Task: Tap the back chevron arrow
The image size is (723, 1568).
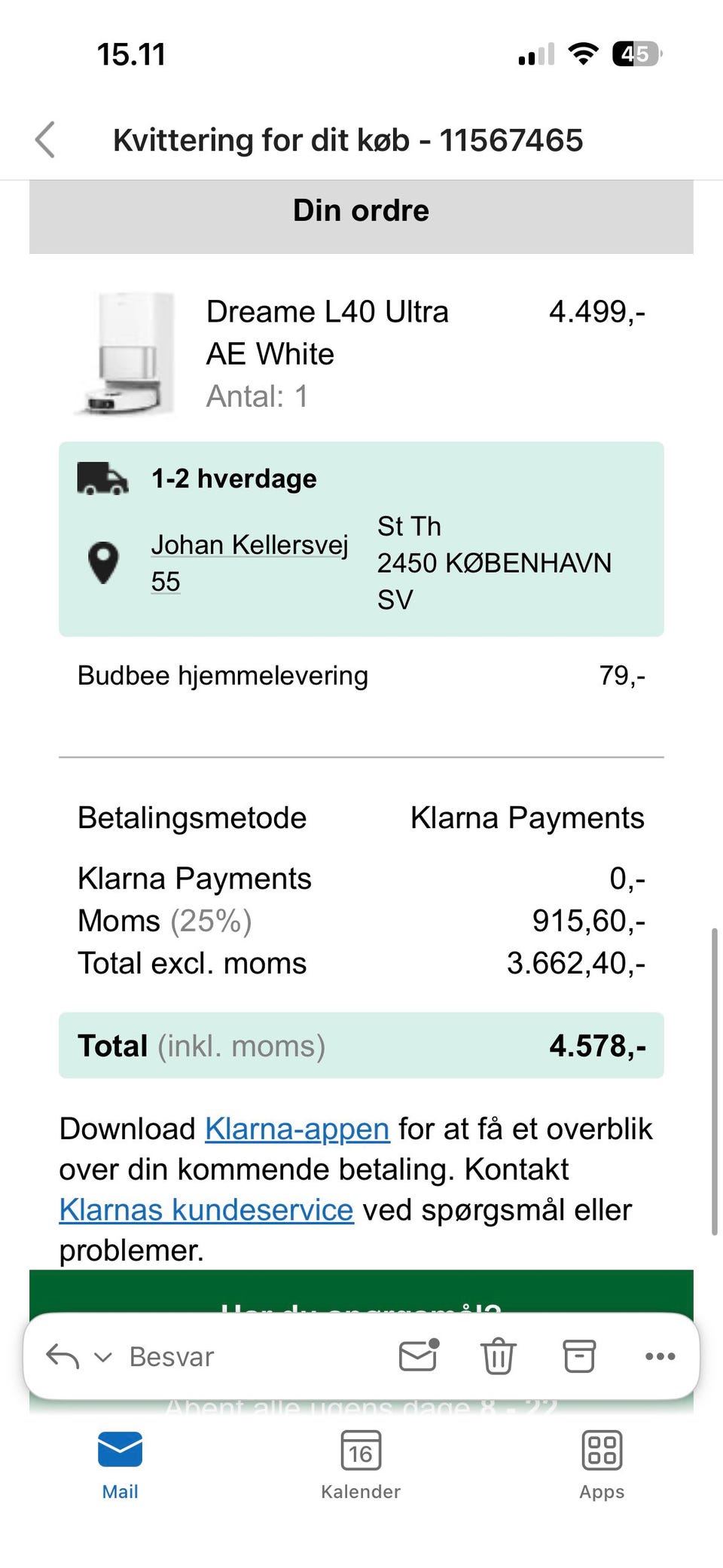Action: (x=45, y=140)
